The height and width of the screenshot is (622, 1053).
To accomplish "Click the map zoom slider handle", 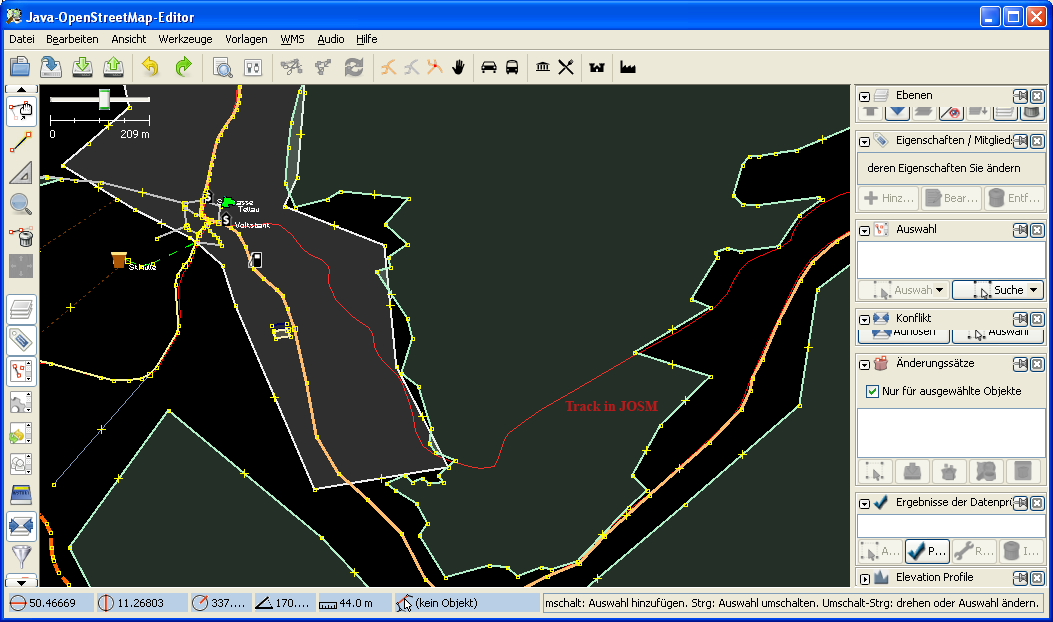I will point(104,98).
